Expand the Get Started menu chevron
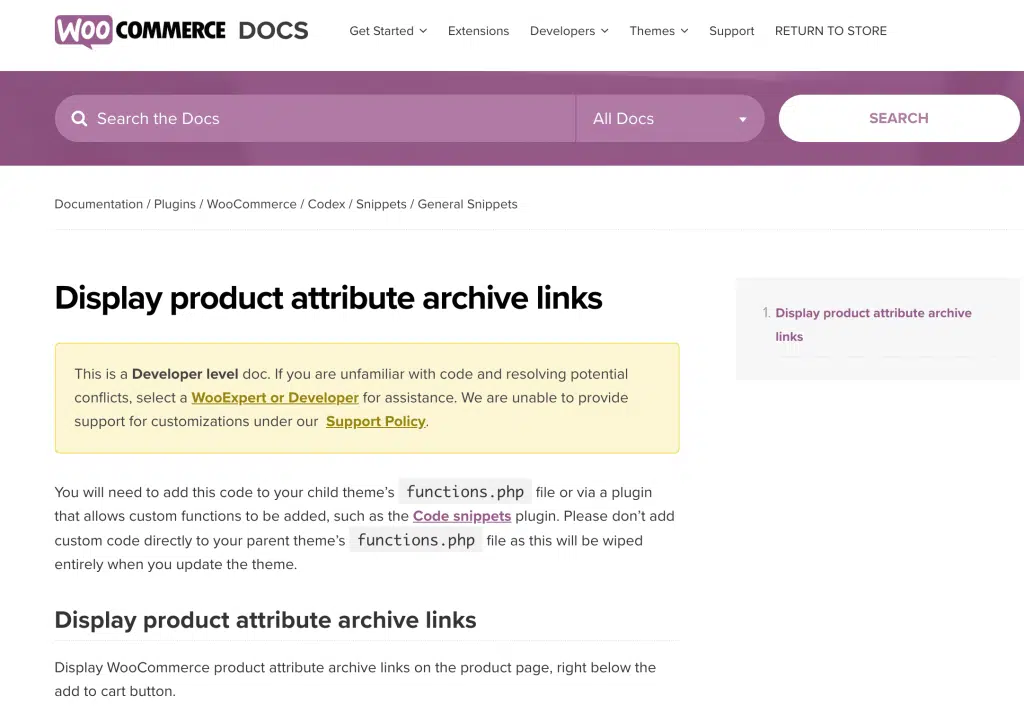The width and height of the screenshot is (1024, 713). pos(423,31)
